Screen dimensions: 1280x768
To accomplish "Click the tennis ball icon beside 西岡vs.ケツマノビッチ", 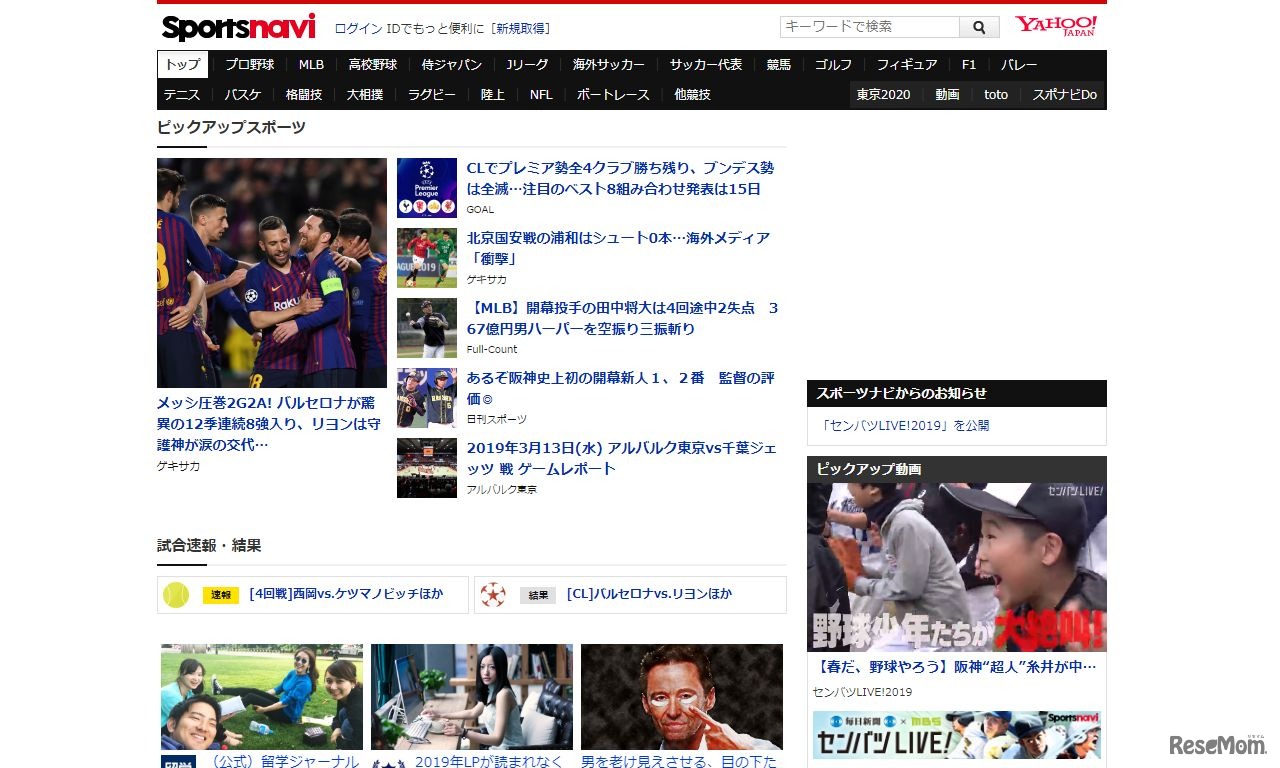I will [x=176, y=595].
